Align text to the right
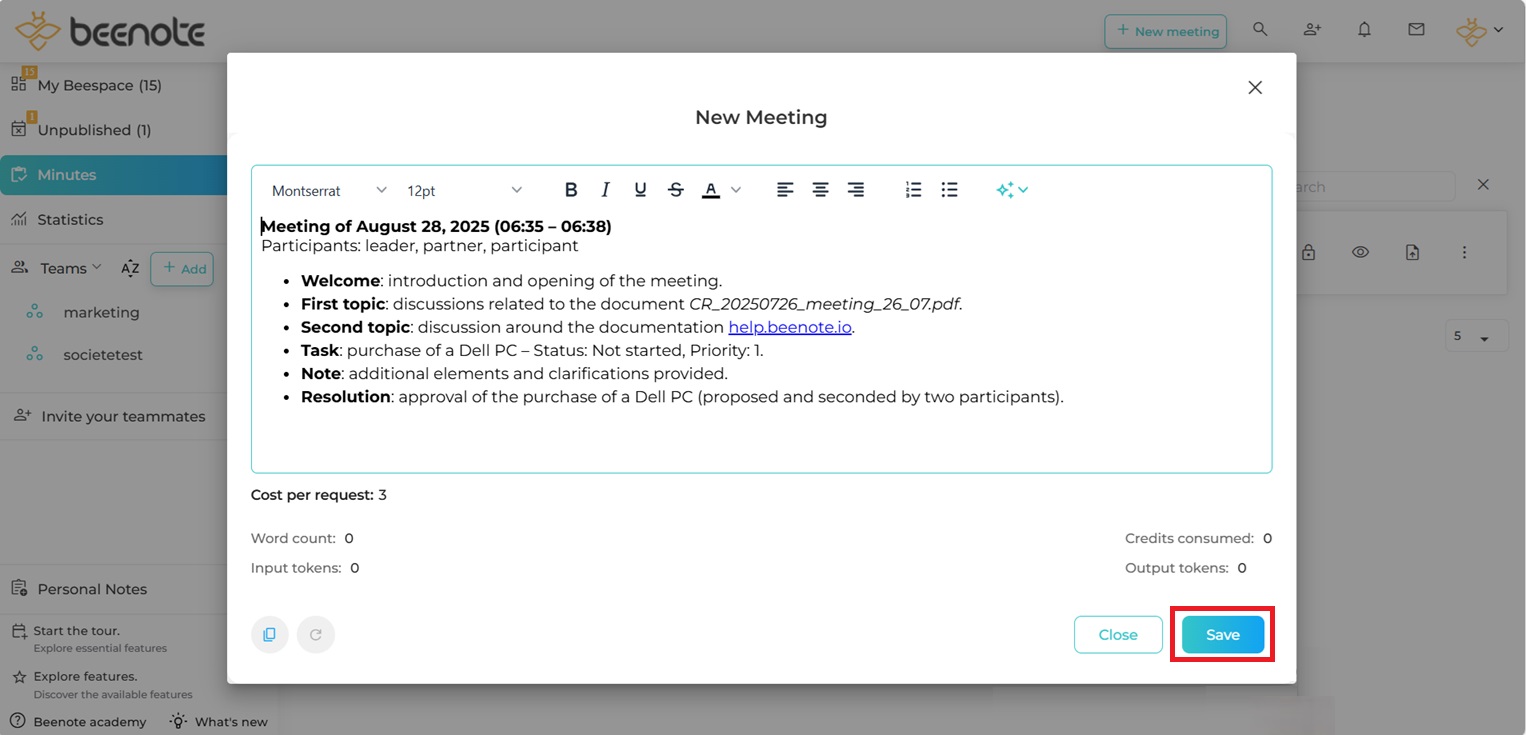This screenshot has height=735, width=1526. 855,190
